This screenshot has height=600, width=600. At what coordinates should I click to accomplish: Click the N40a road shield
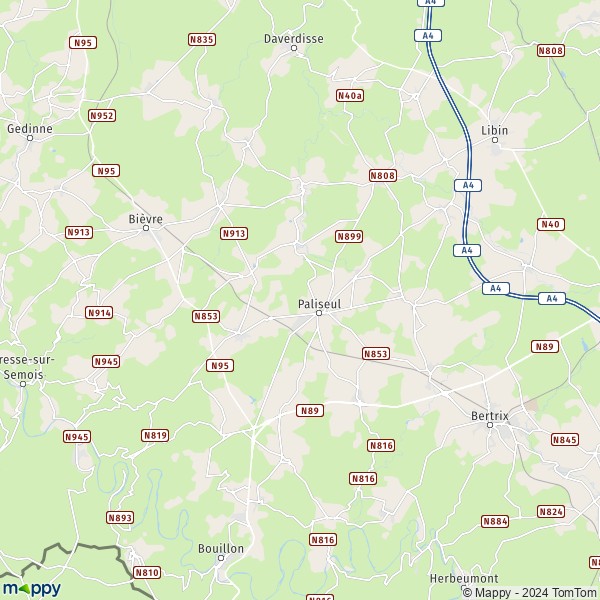tap(350, 96)
